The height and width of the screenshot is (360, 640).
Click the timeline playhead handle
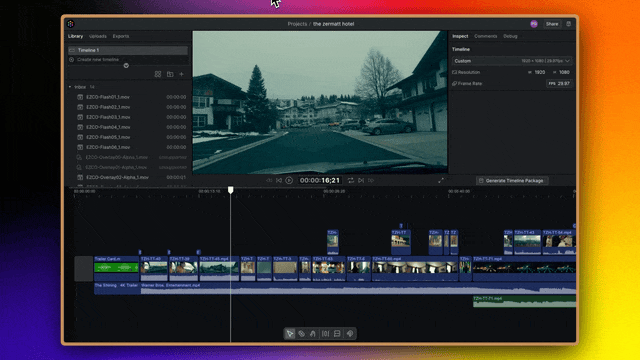[231, 190]
